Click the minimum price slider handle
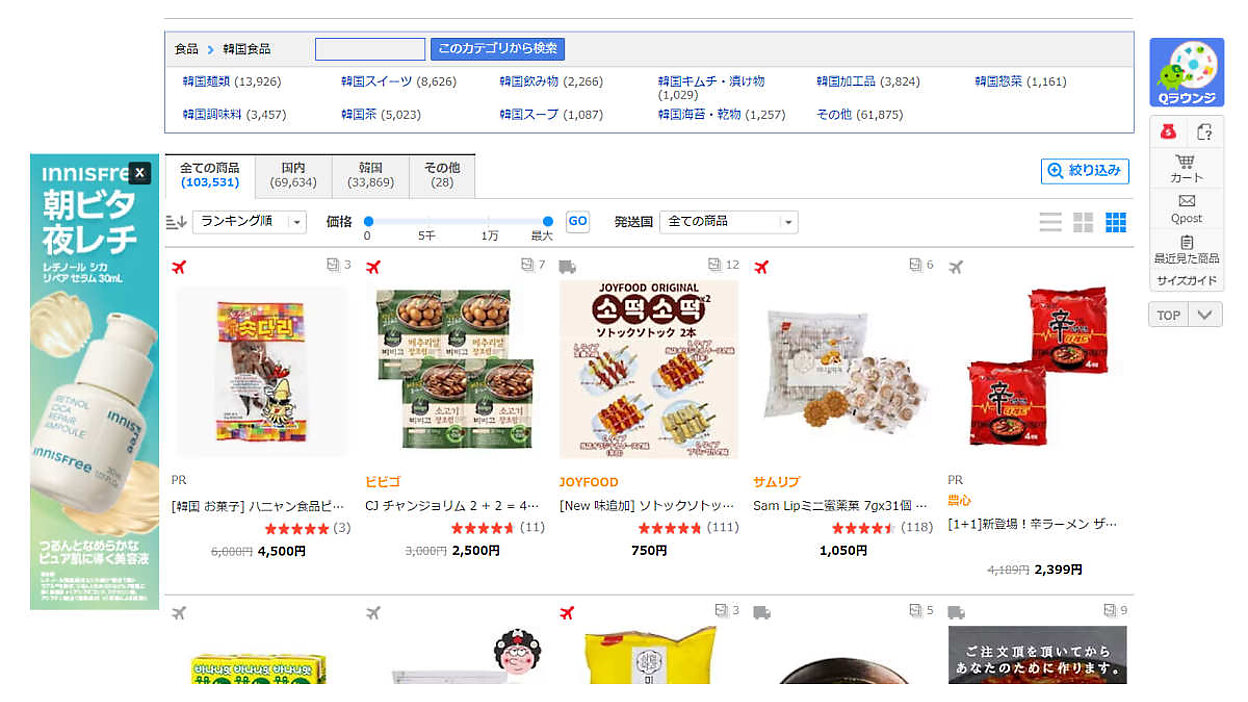The height and width of the screenshot is (702, 1248). [x=368, y=221]
